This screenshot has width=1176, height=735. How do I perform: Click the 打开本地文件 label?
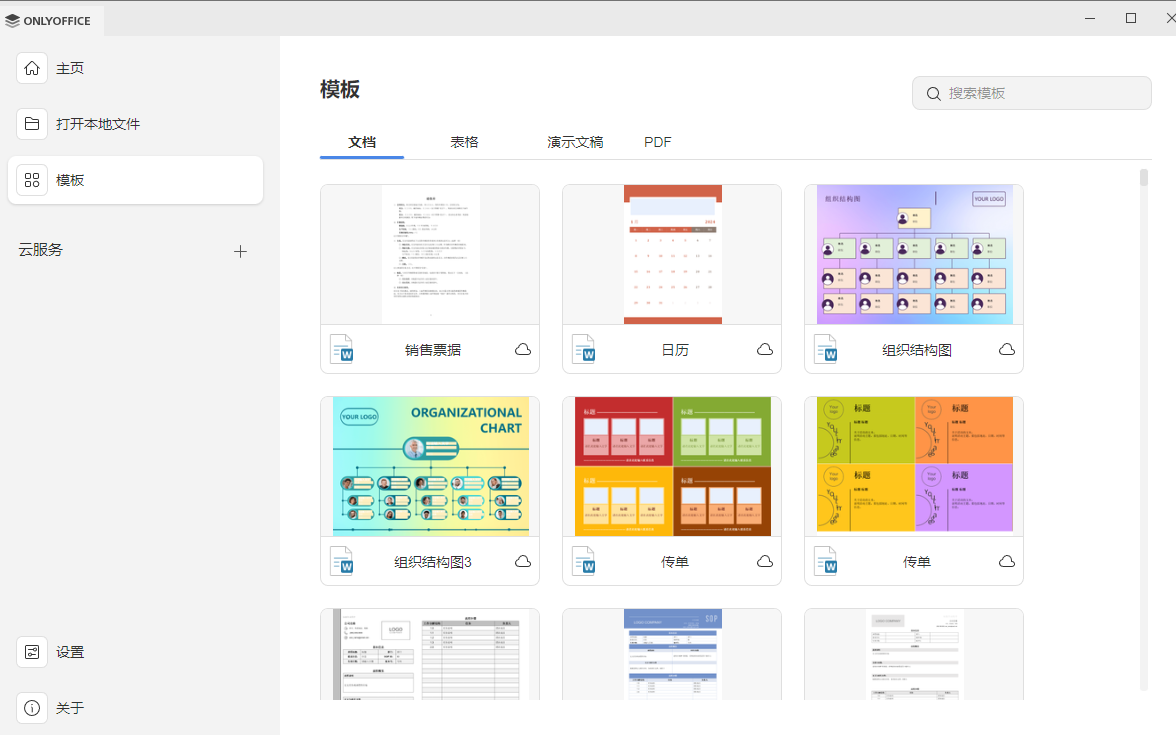tap(98, 124)
